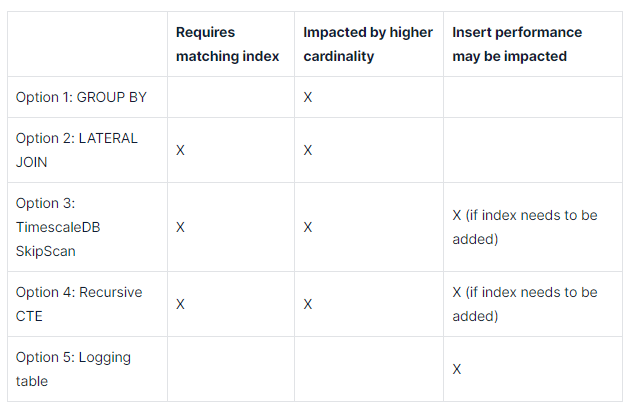Select the 'Option 1: GROUP BY' row label
The height and width of the screenshot is (413, 638).
tap(81, 97)
